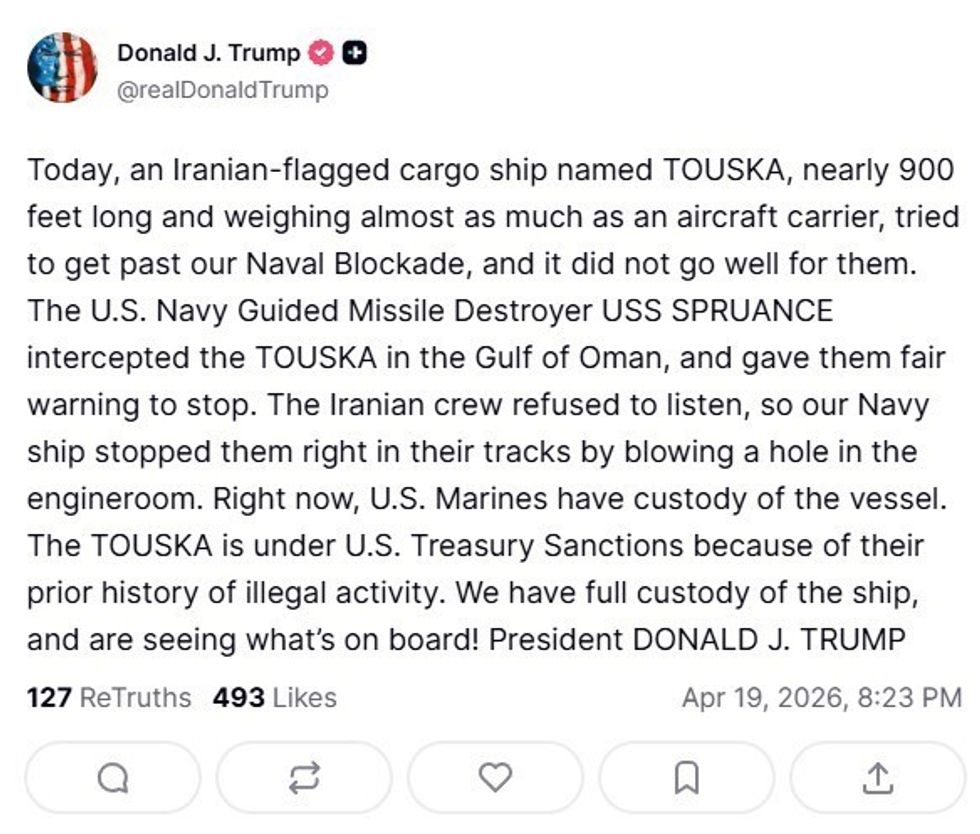980x834 pixels.
Task: Click the reply speech bubble icon
Action: click(x=113, y=777)
